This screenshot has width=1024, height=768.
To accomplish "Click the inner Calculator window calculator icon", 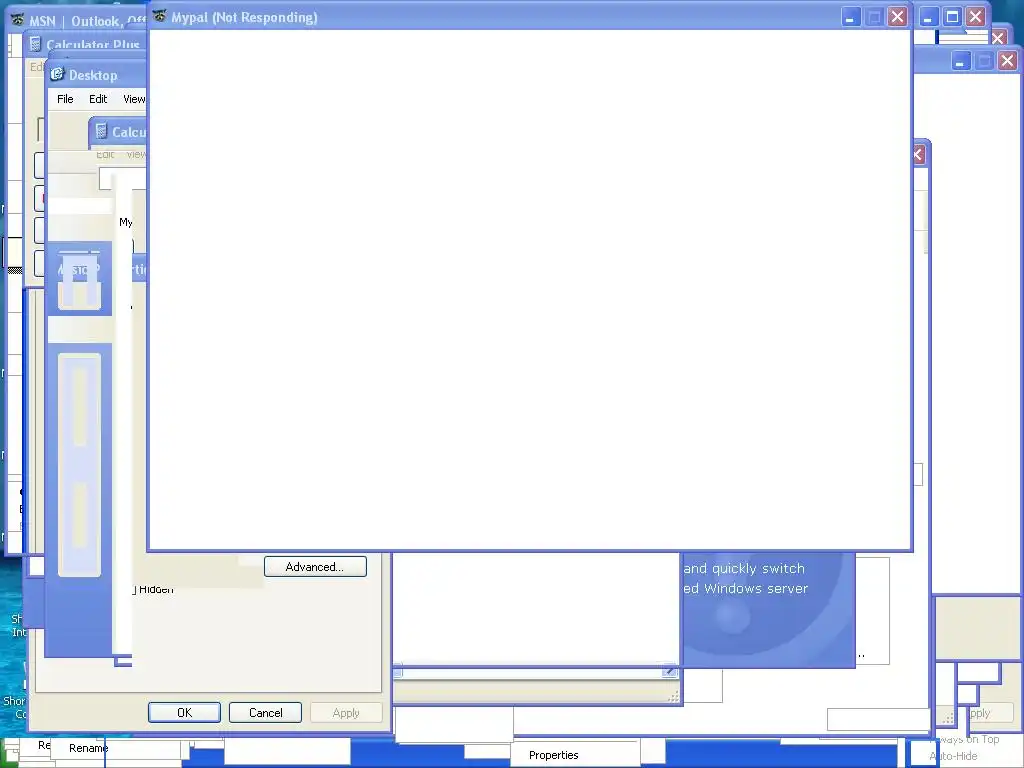I will tap(101, 132).
